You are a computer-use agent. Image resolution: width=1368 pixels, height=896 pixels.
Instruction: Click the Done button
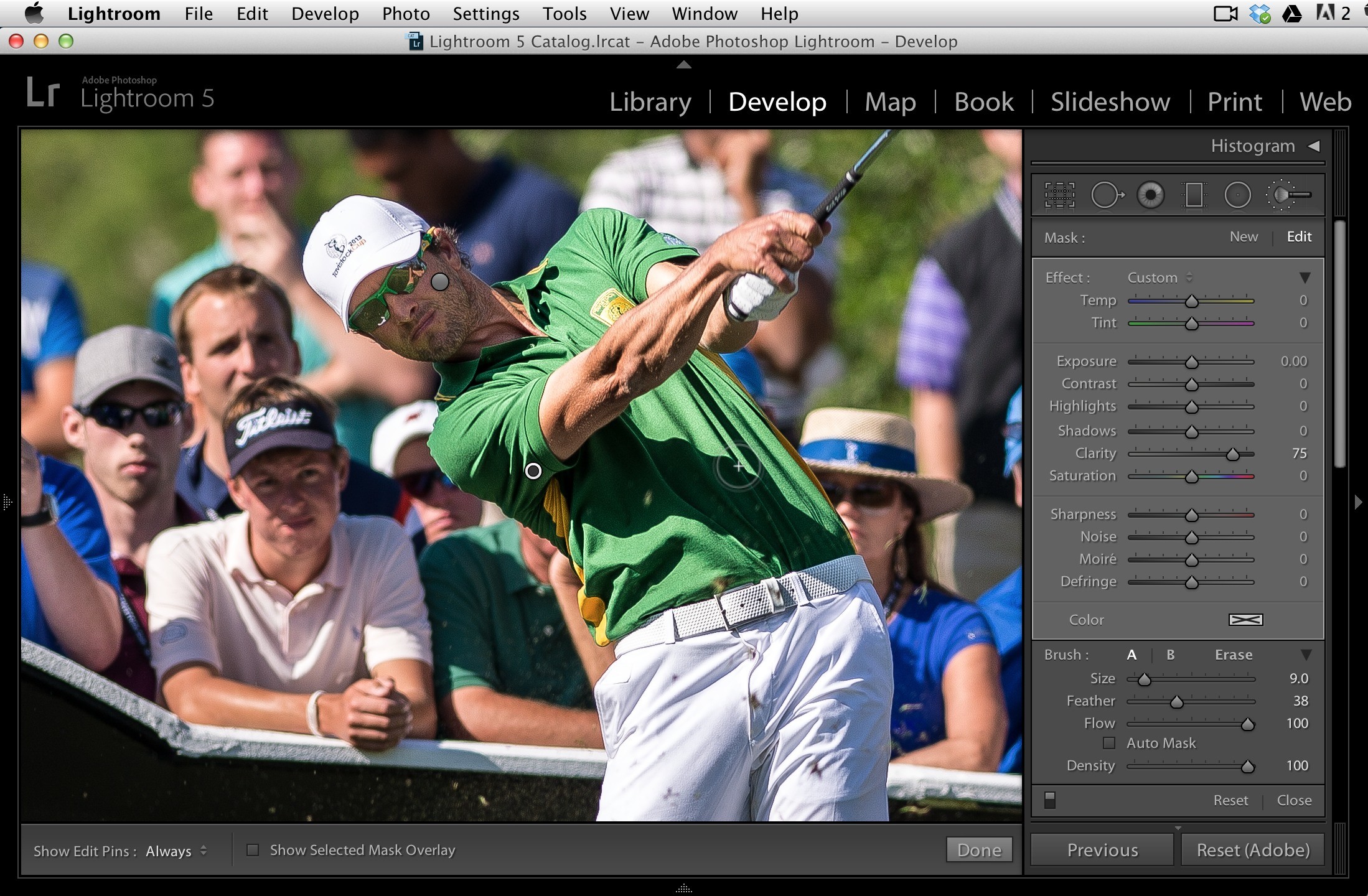coord(980,850)
